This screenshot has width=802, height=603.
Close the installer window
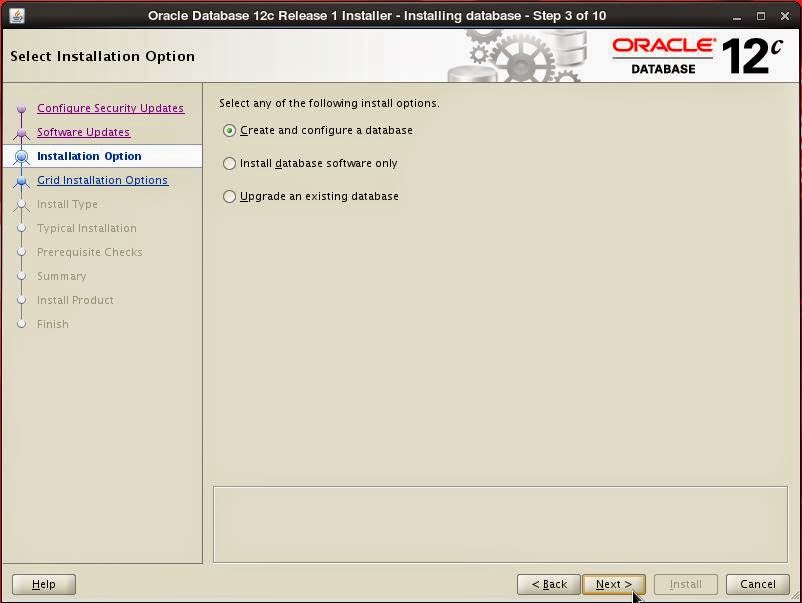point(785,16)
